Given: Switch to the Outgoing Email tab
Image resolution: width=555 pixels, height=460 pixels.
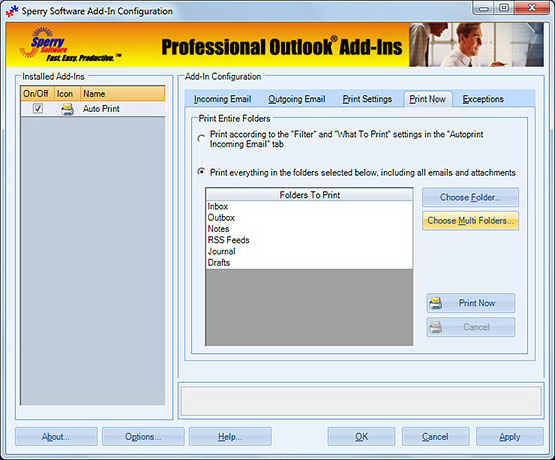Looking at the screenshot, I should coord(297,99).
